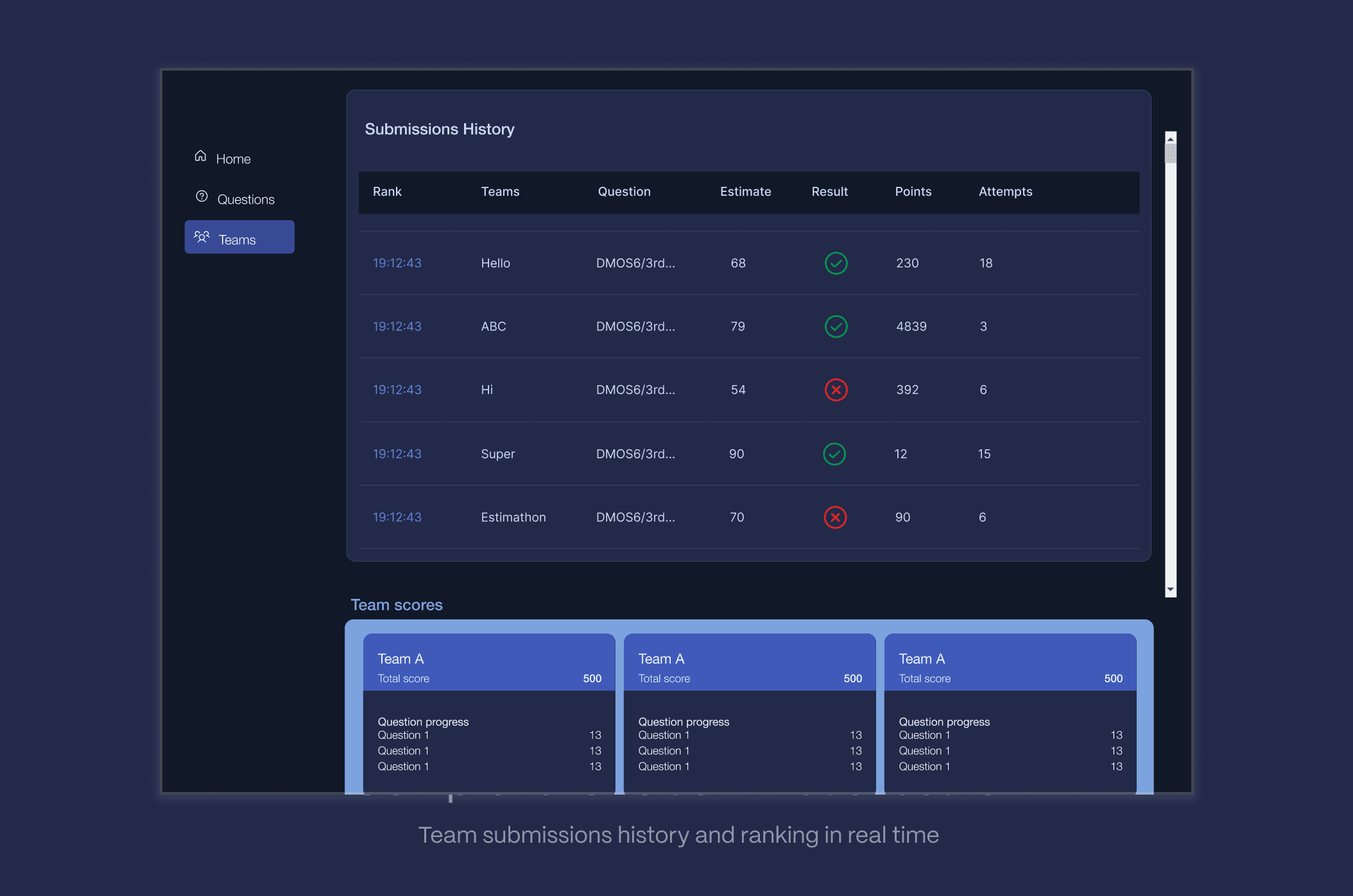Click the Teams people icon
Screen dimensions: 1353x896
pos(202,237)
